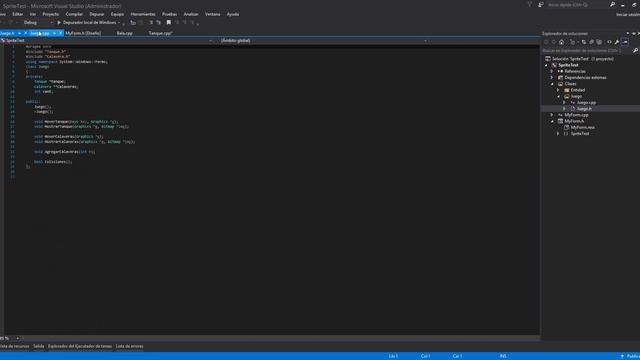
Task: Expand the Entidad folder
Action: pos(558,90)
